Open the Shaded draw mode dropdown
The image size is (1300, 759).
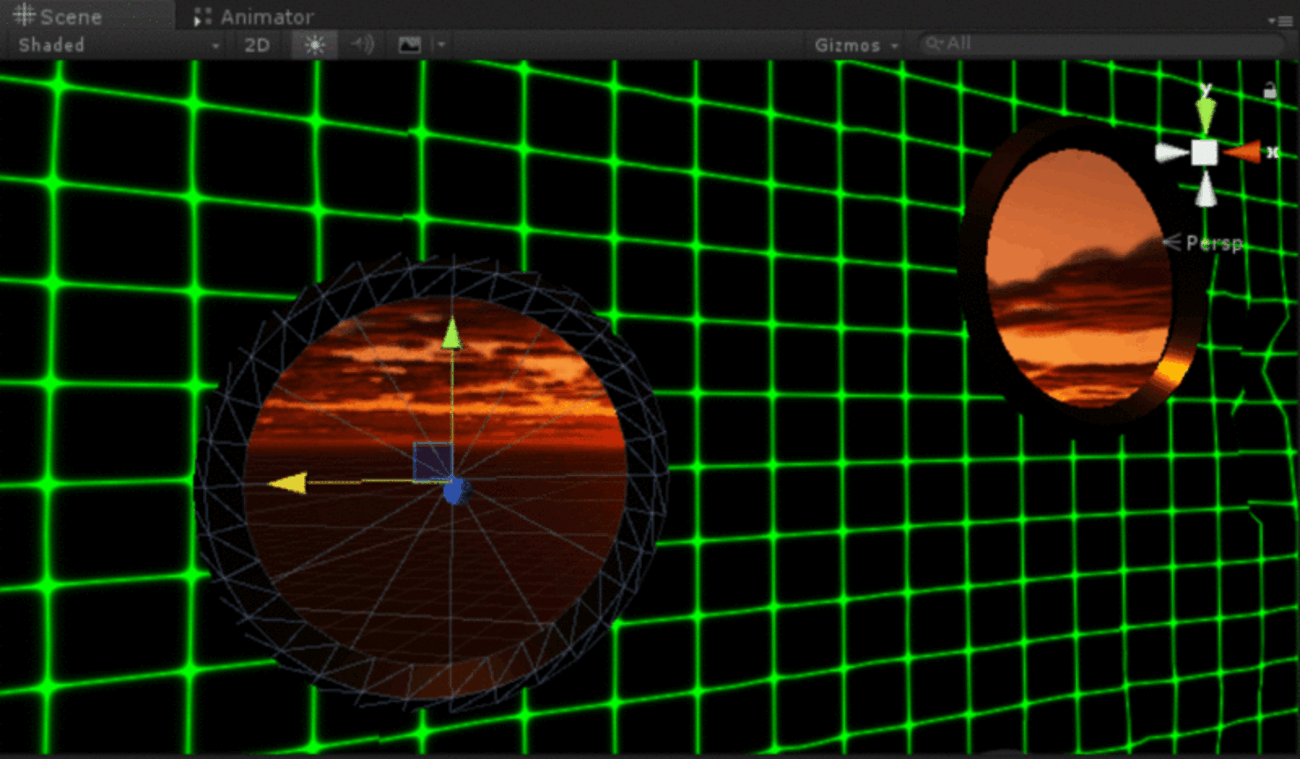[x=118, y=45]
